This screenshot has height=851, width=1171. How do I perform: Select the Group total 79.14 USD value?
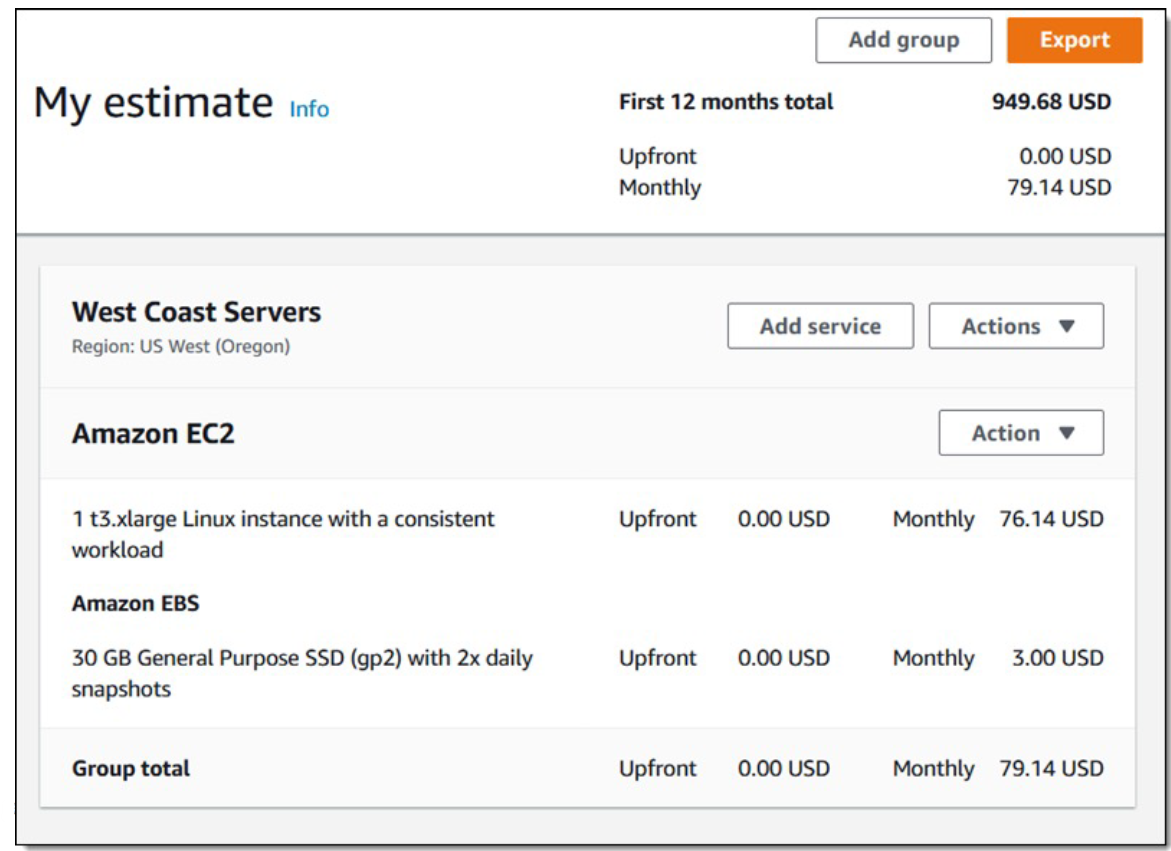click(1052, 768)
